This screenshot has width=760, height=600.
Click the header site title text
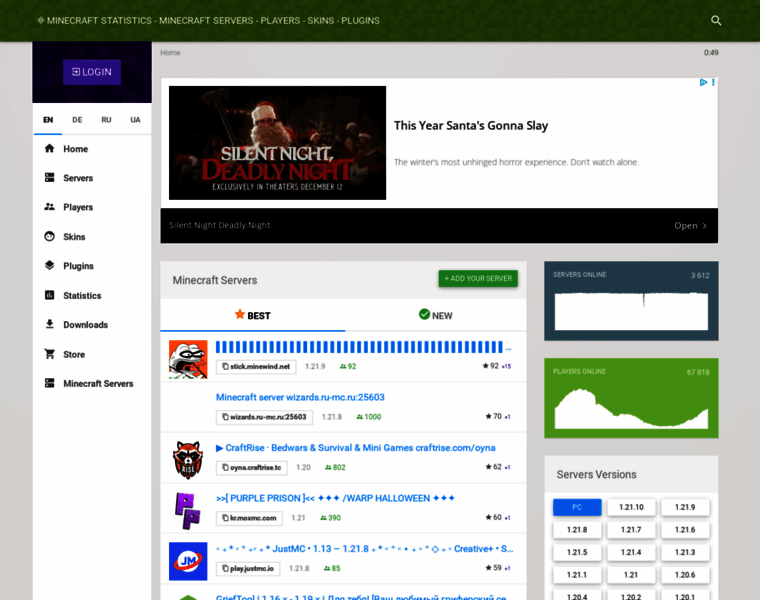pyautogui.click(x=213, y=20)
